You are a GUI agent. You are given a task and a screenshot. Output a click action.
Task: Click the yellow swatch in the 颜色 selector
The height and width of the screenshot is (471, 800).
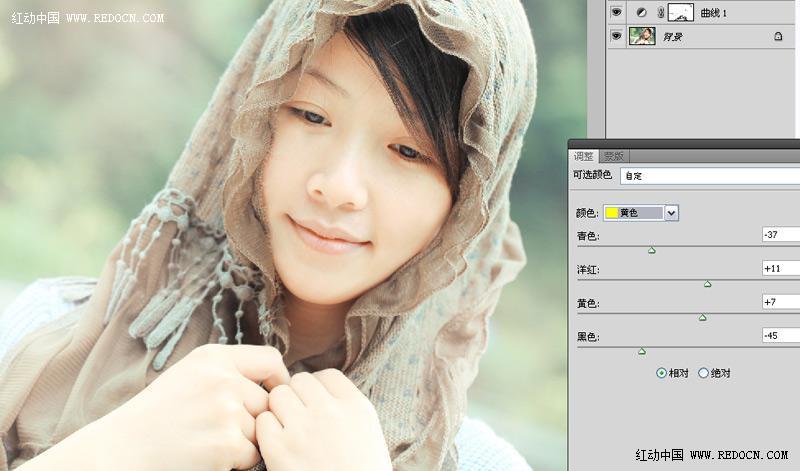click(612, 213)
